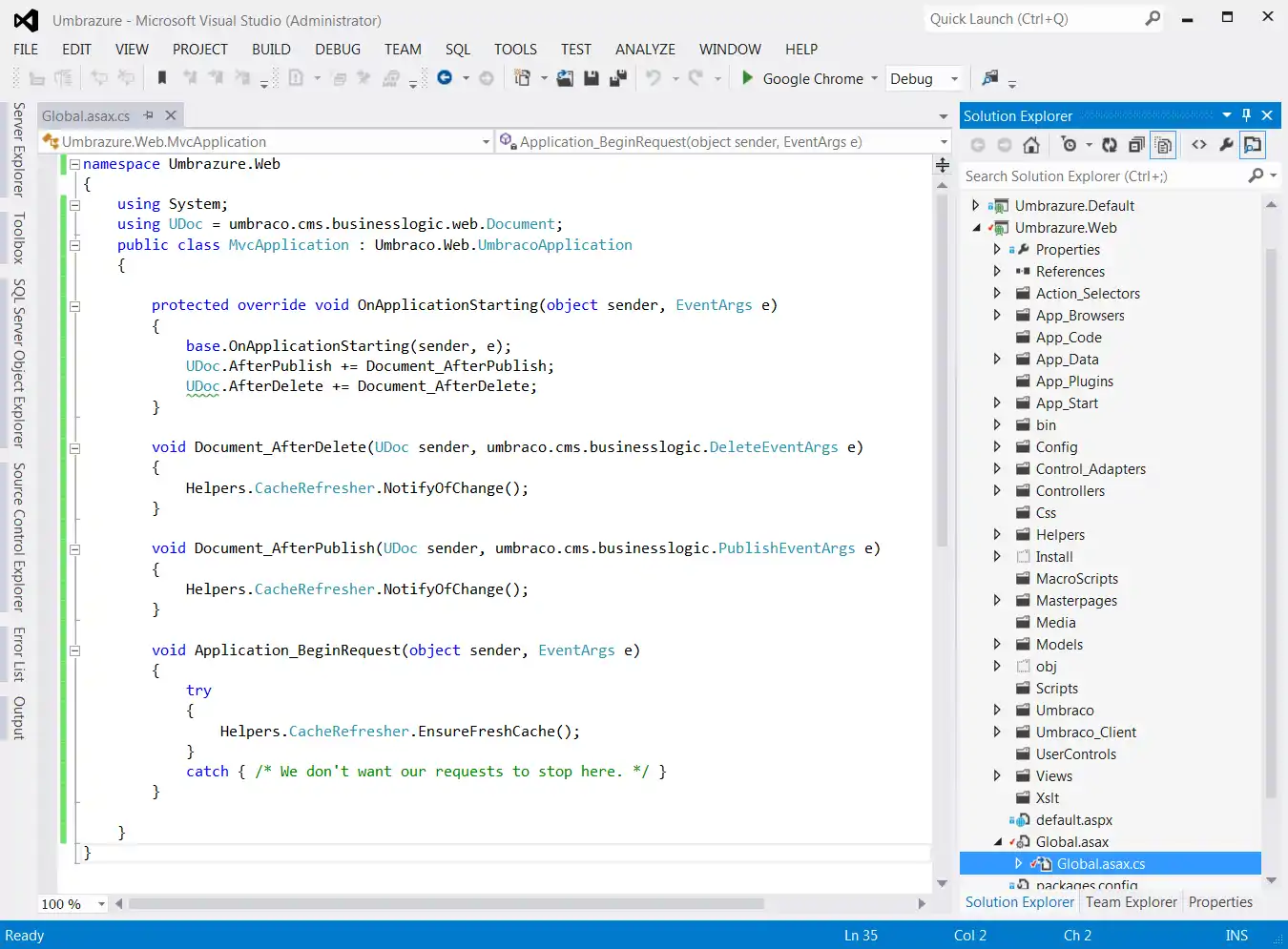Image resolution: width=1288 pixels, height=949 pixels.
Task: Click the editor horizontal scrollbar thumb
Action: 447,903
